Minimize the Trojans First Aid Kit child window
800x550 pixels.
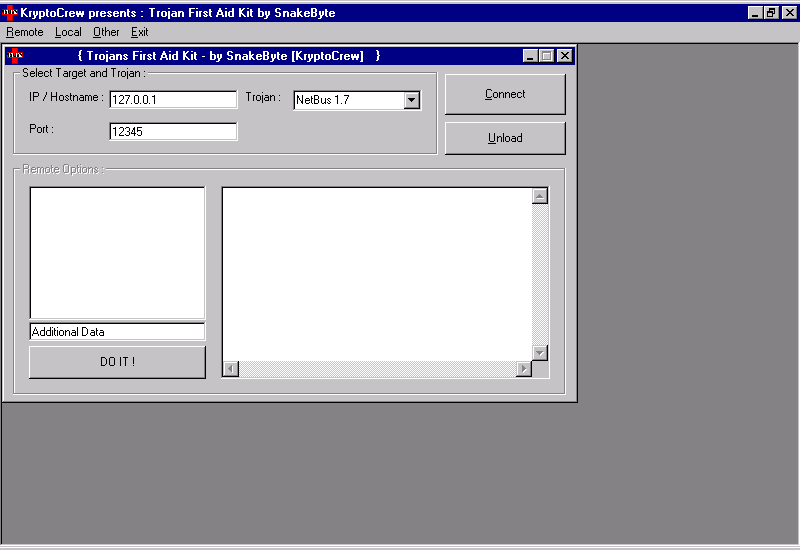point(530,56)
